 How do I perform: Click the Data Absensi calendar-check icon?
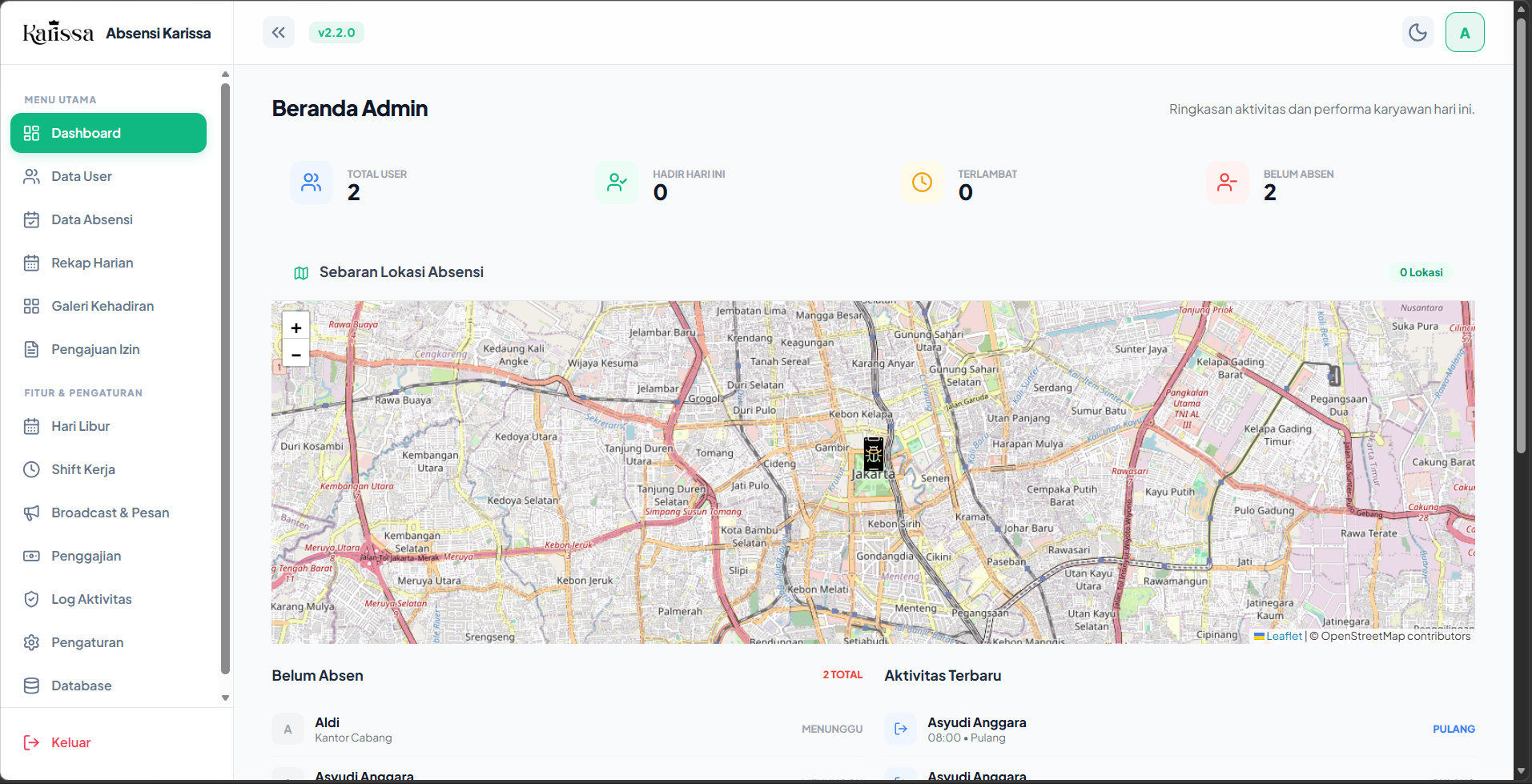click(x=31, y=219)
